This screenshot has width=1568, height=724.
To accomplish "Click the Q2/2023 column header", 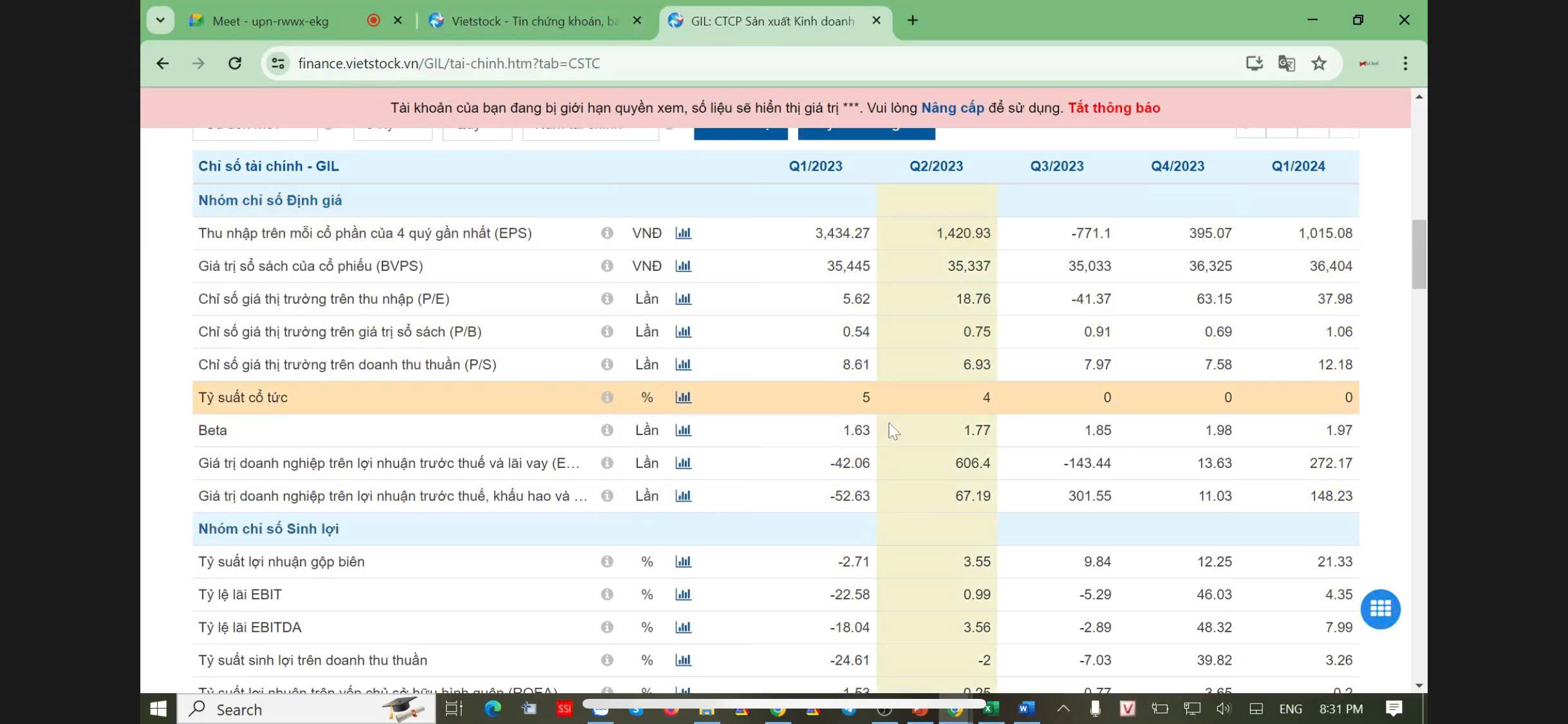I will pos(936,166).
